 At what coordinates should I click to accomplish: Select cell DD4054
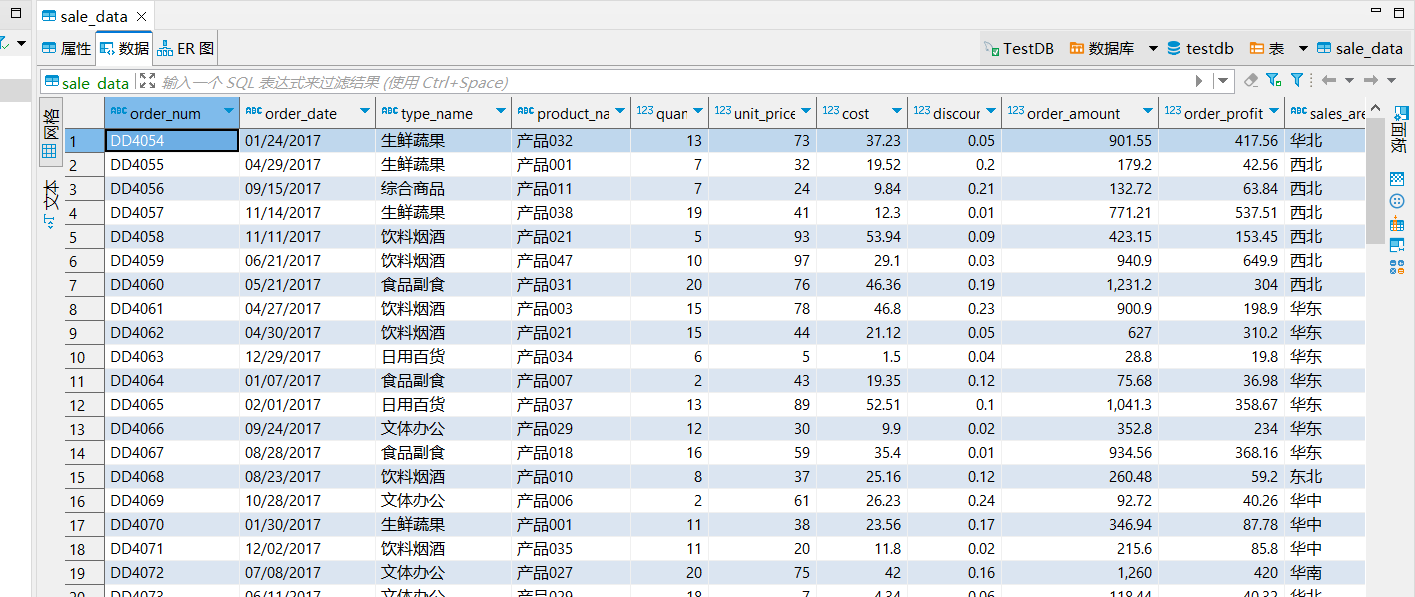pos(172,141)
